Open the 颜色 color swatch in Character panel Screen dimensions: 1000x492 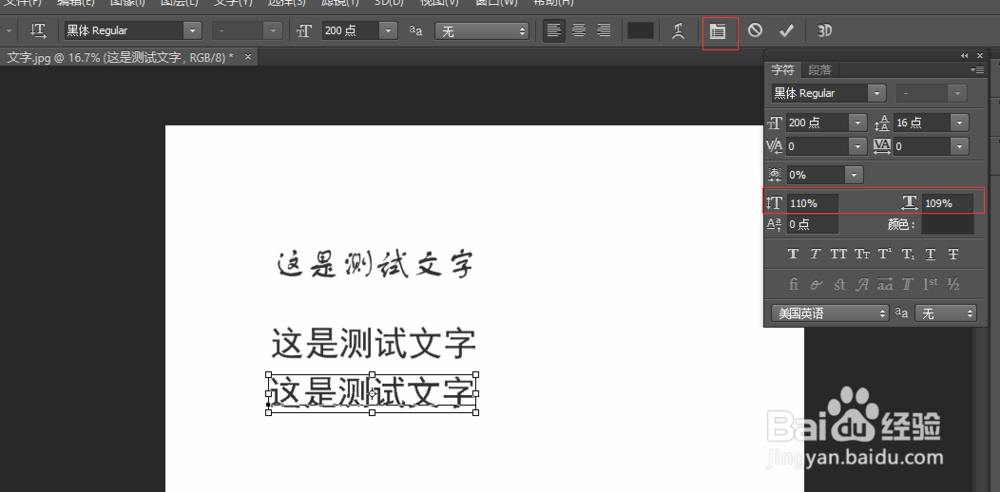click(x=947, y=225)
